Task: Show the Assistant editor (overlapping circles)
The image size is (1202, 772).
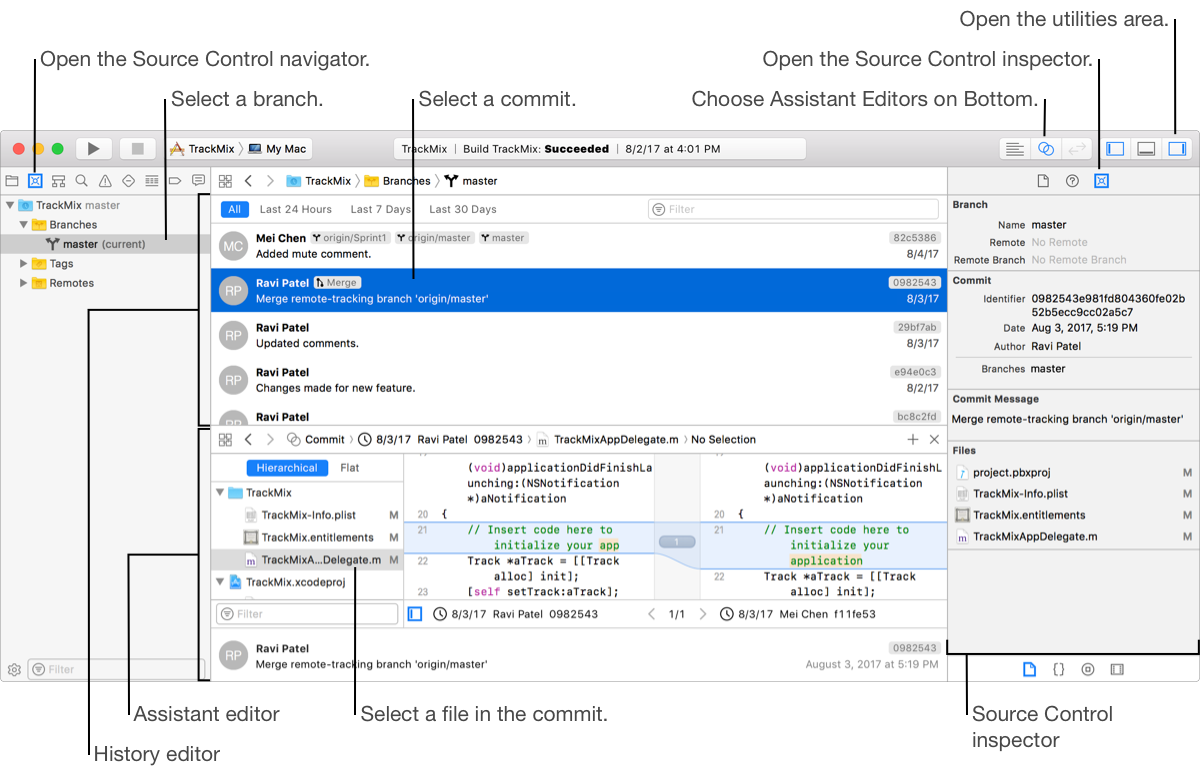Action: pos(1045,149)
